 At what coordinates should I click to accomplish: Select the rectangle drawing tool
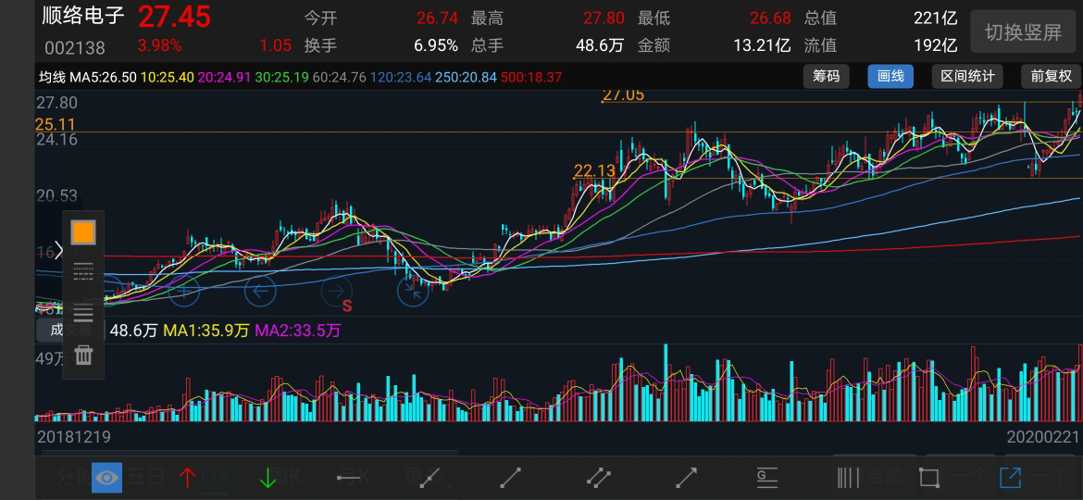[929, 477]
